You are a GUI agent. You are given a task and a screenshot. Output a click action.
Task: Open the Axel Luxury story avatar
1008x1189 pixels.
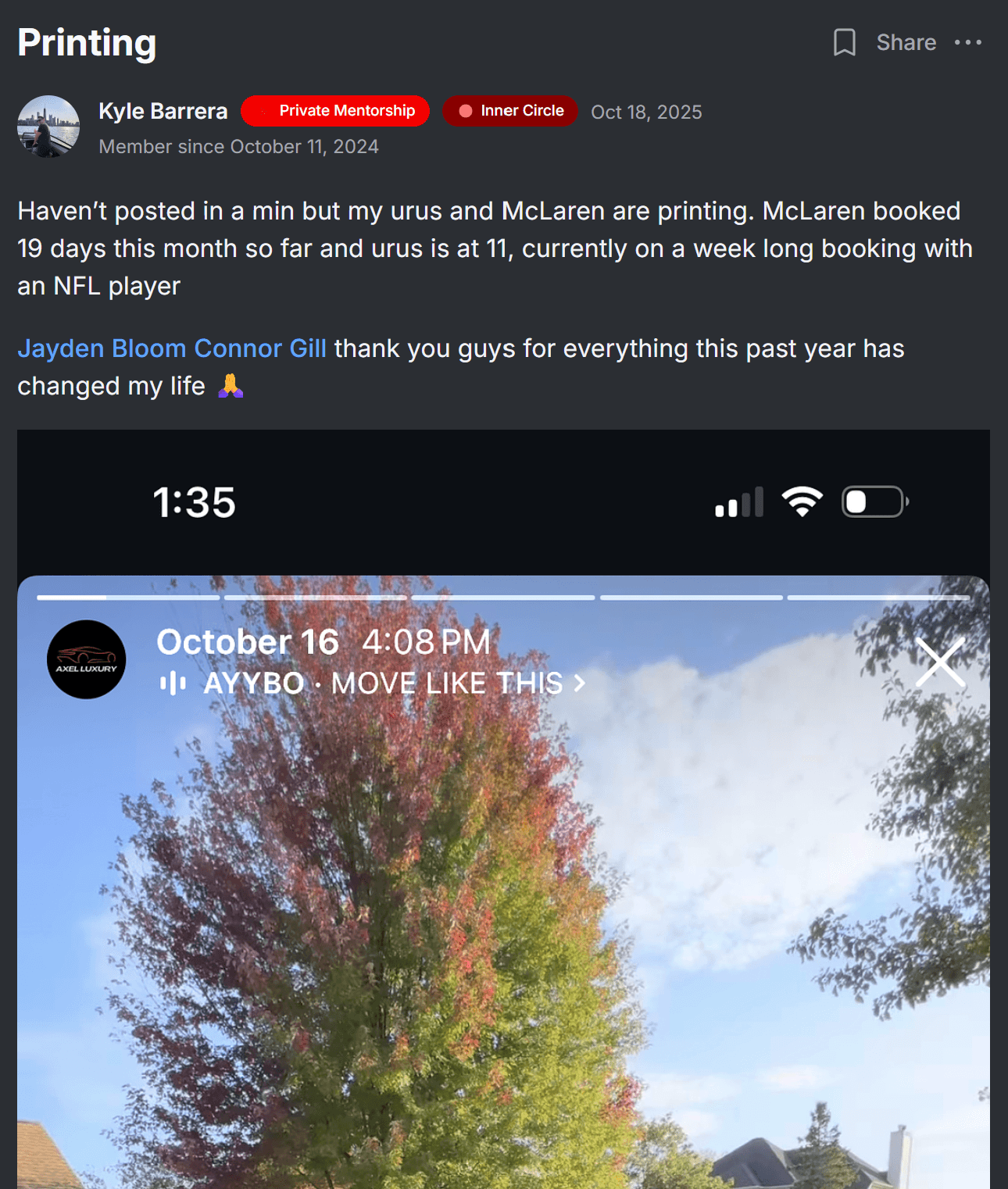pos(86,659)
